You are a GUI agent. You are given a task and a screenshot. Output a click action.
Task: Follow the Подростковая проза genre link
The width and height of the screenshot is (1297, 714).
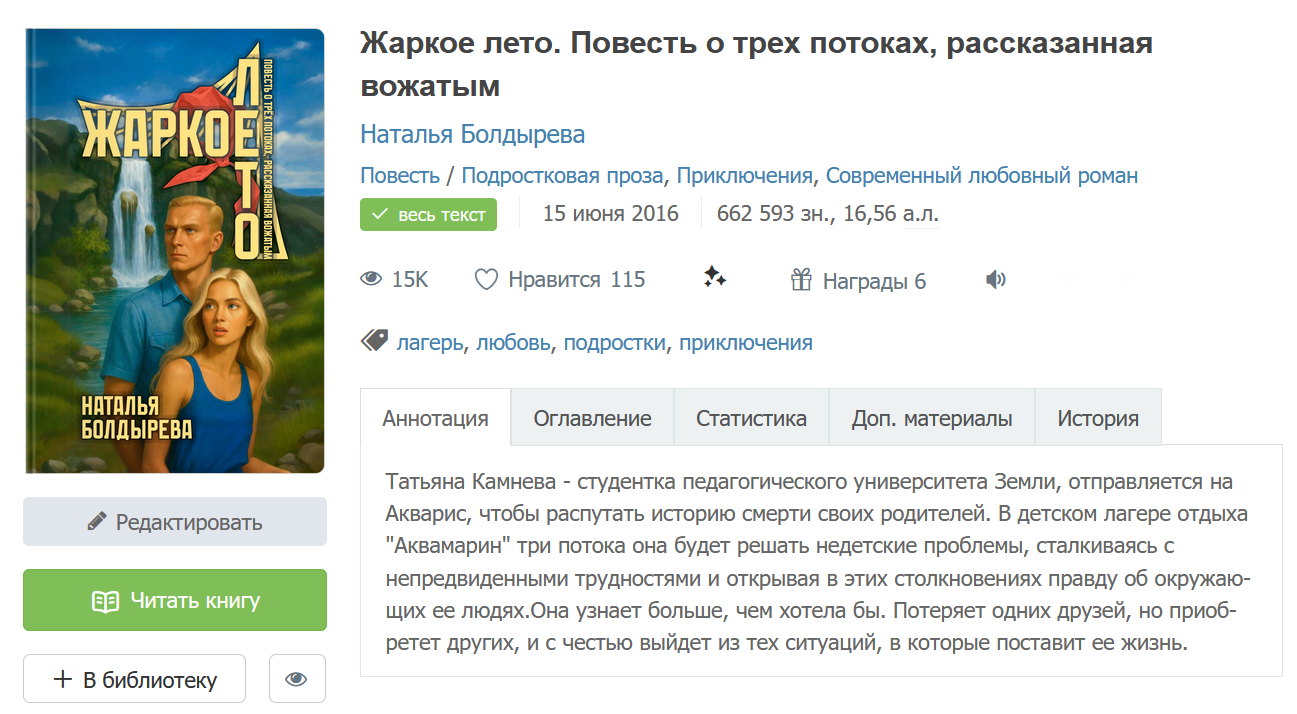coord(562,176)
